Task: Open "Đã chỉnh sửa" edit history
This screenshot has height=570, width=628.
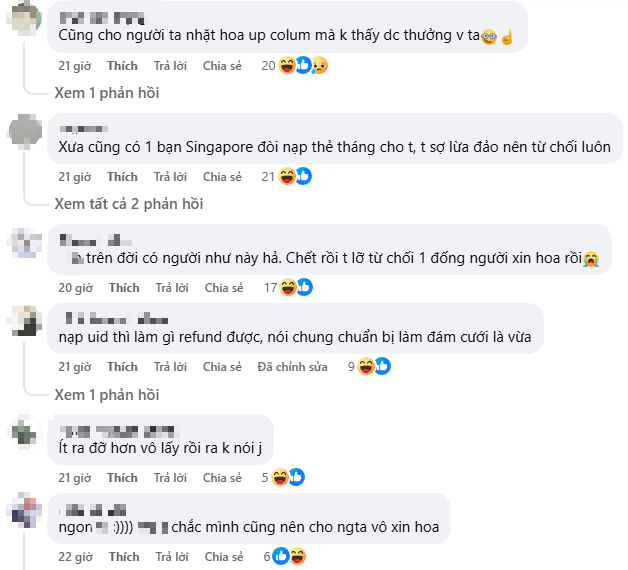Action: coord(292,367)
